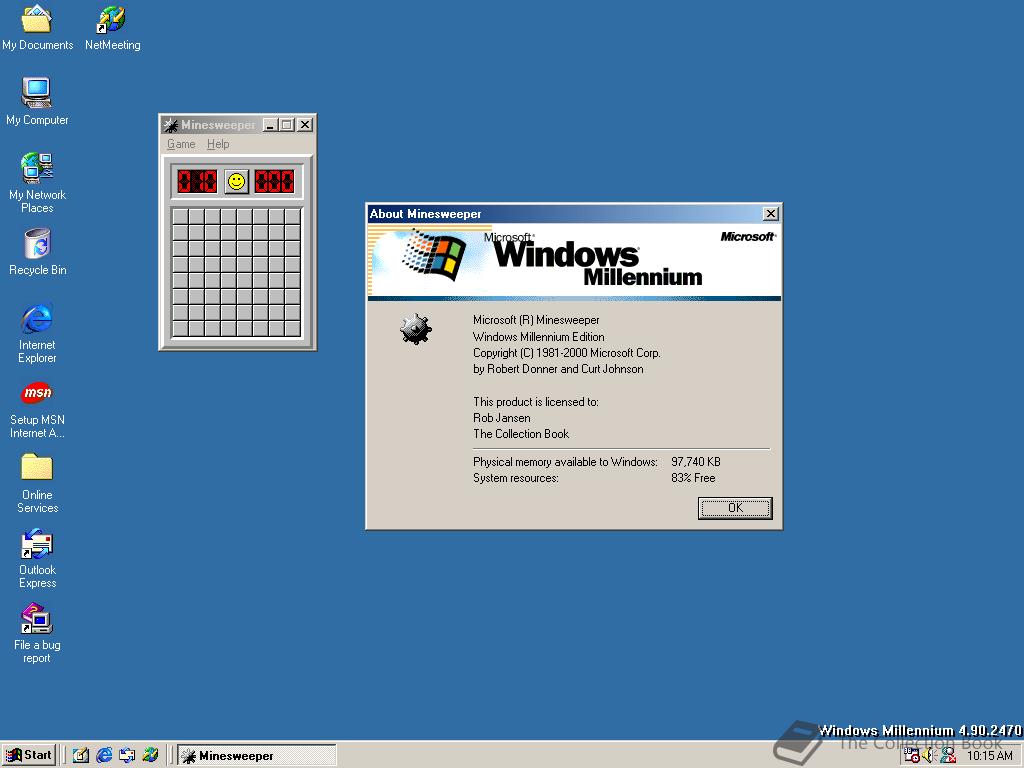Screen dimensions: 1024x768
Task: Click the Minesweeper timer display
Action: click(x=274, y=182)
